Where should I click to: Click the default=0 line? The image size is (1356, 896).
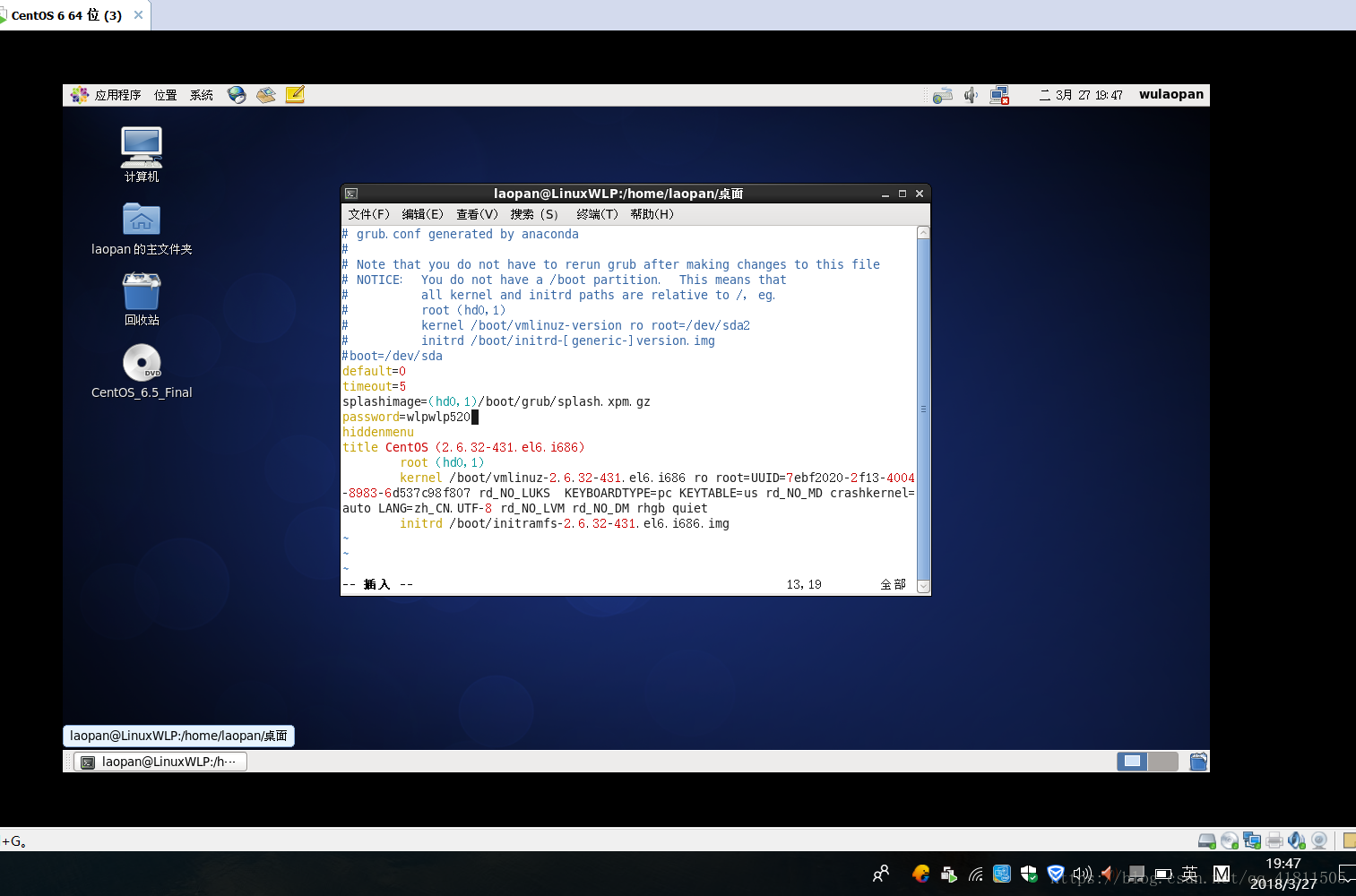point(374,371)
